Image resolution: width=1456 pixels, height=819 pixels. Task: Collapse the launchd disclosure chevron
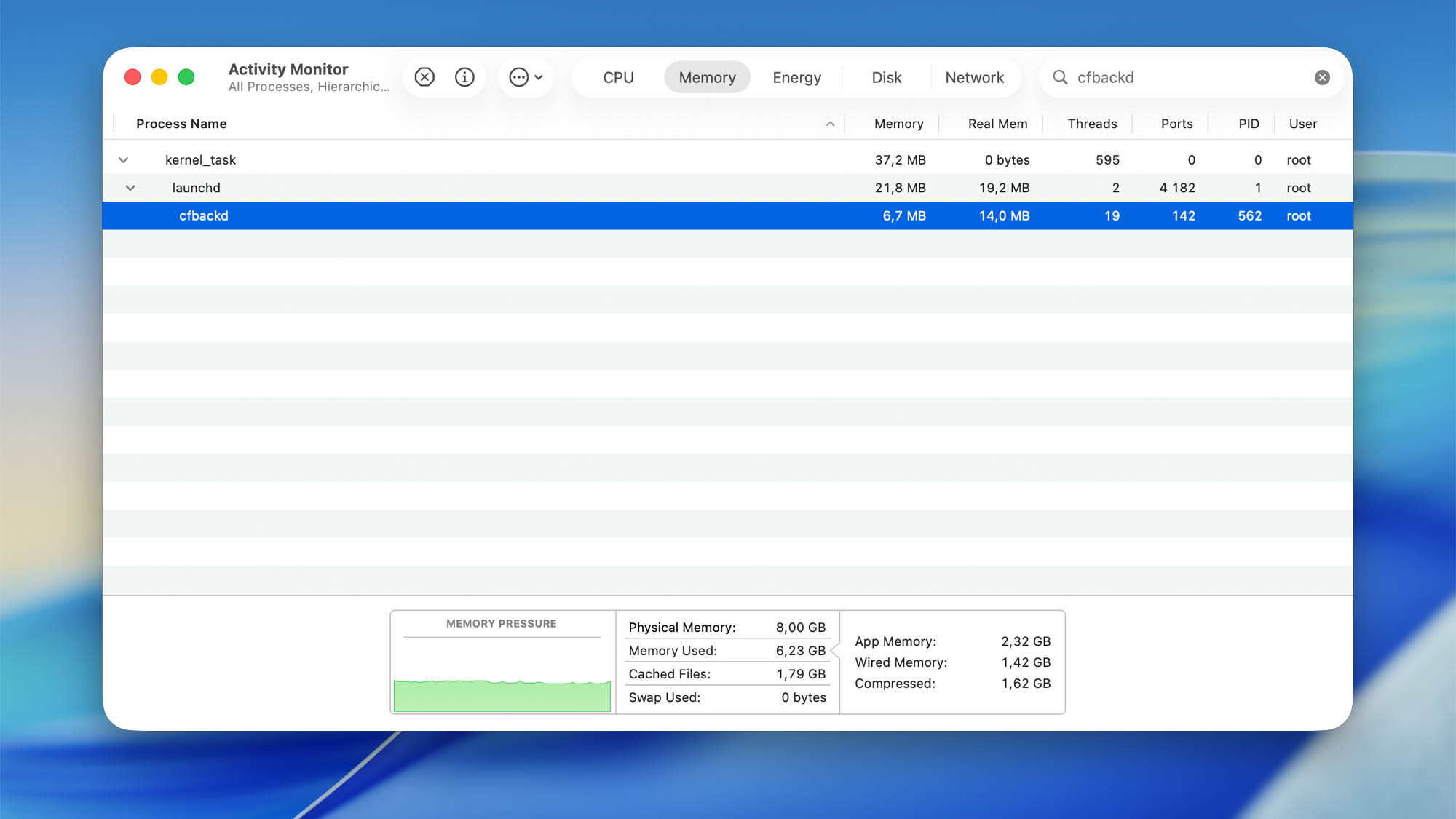point(130,188)
